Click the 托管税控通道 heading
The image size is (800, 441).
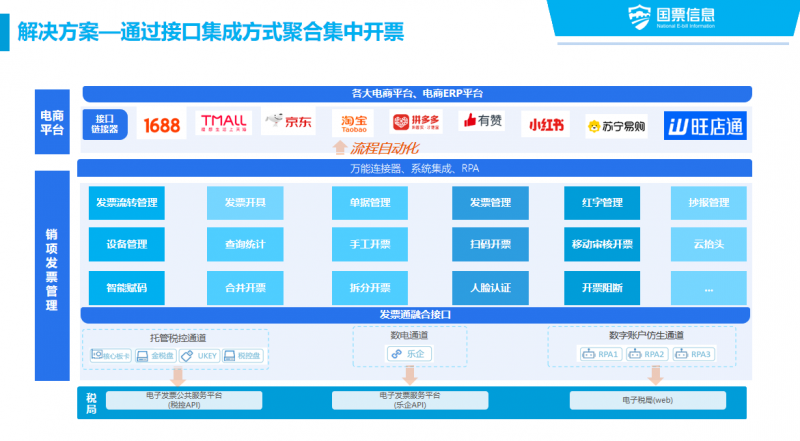(x=178, y=338)
